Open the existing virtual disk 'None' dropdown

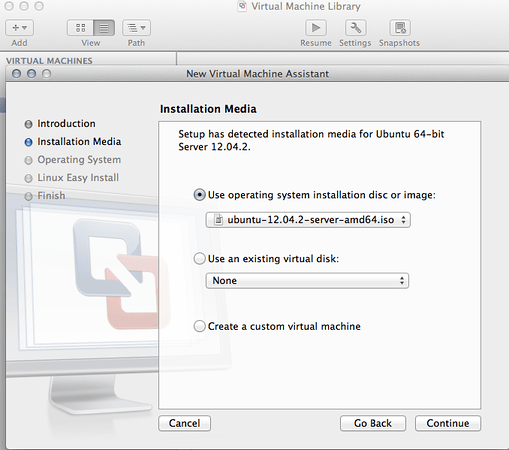[x=307, y=281]
